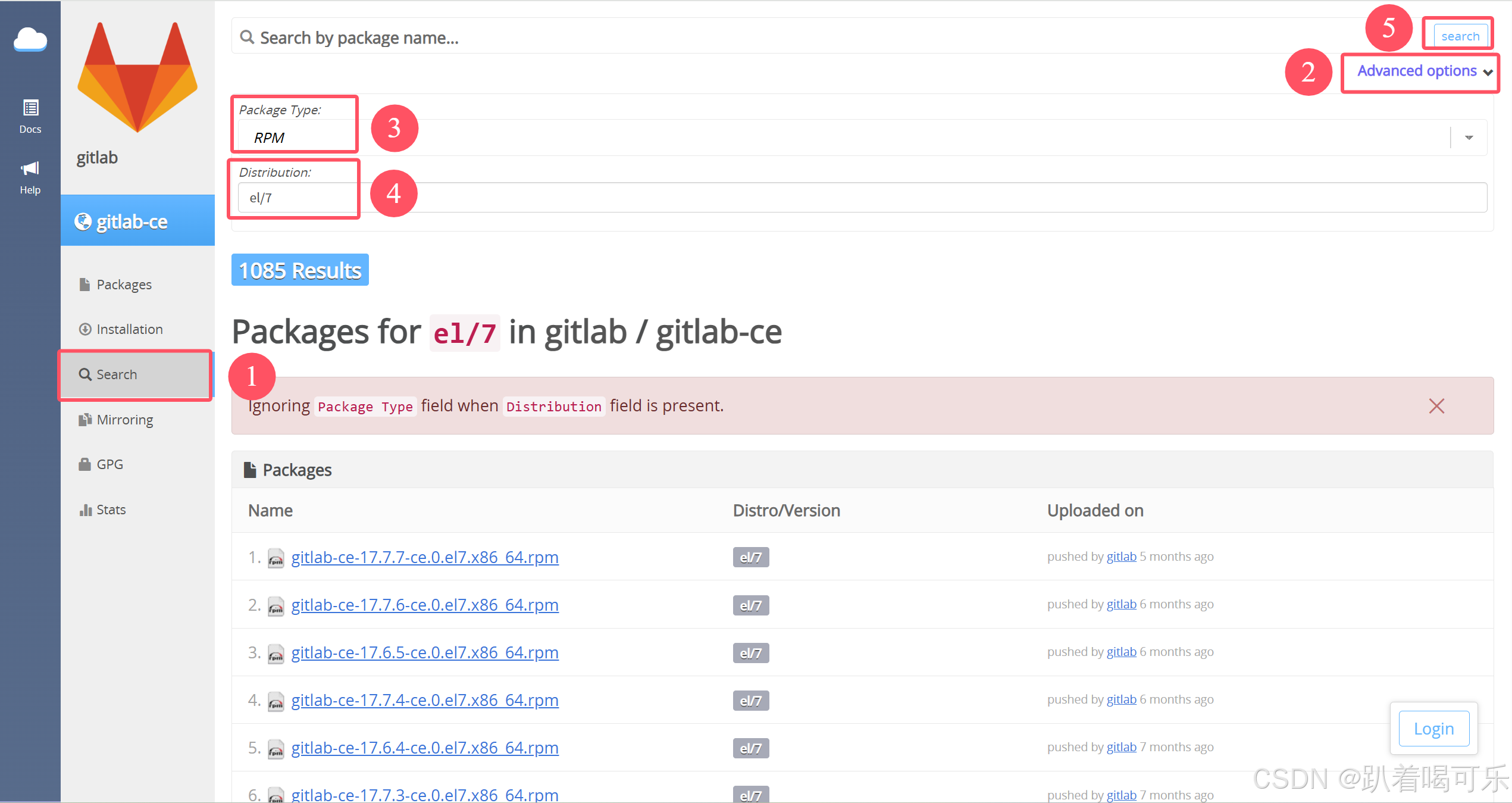1512x803 pixels.
Task: Open gitlab-ce-17.7.4-ce.0.el7.x86_64.rpm link
Action: pyautogui.click(x=425, y=700)
